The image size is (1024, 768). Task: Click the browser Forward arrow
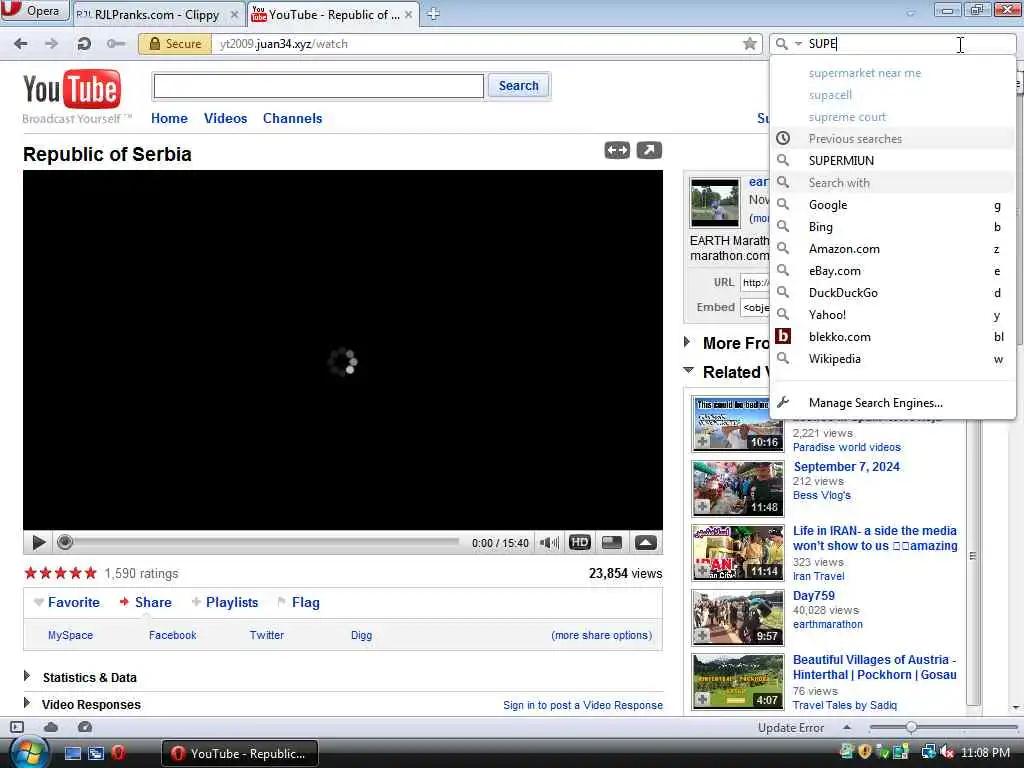(x=52, y=44)
